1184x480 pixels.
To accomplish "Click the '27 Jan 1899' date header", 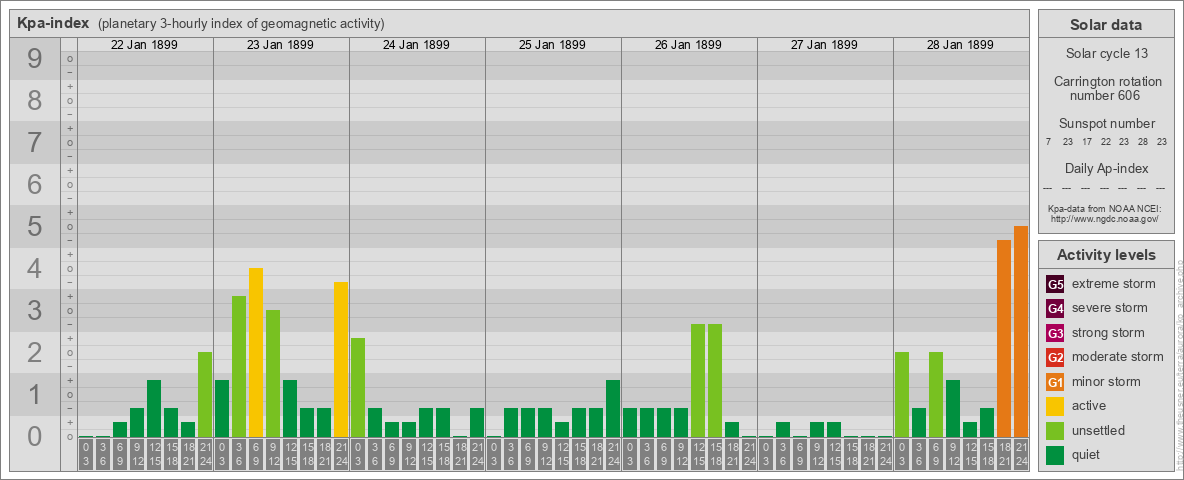I will point(824,45).
